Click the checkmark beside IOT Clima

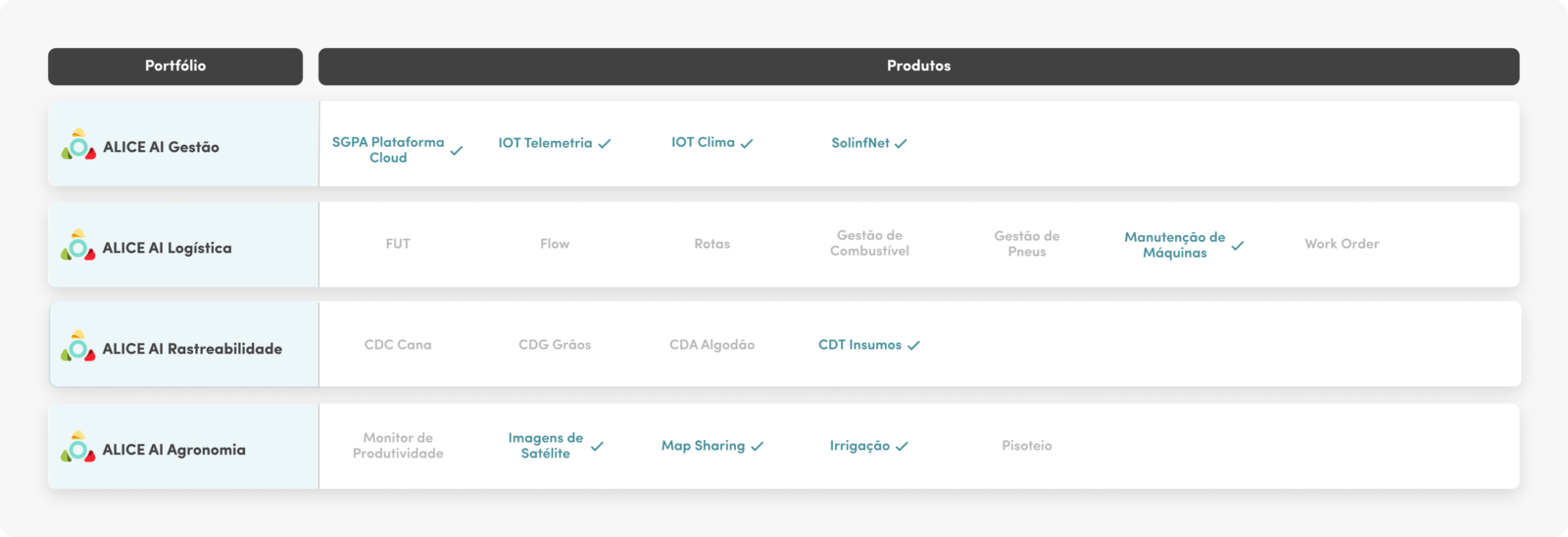tap(747, 143)
